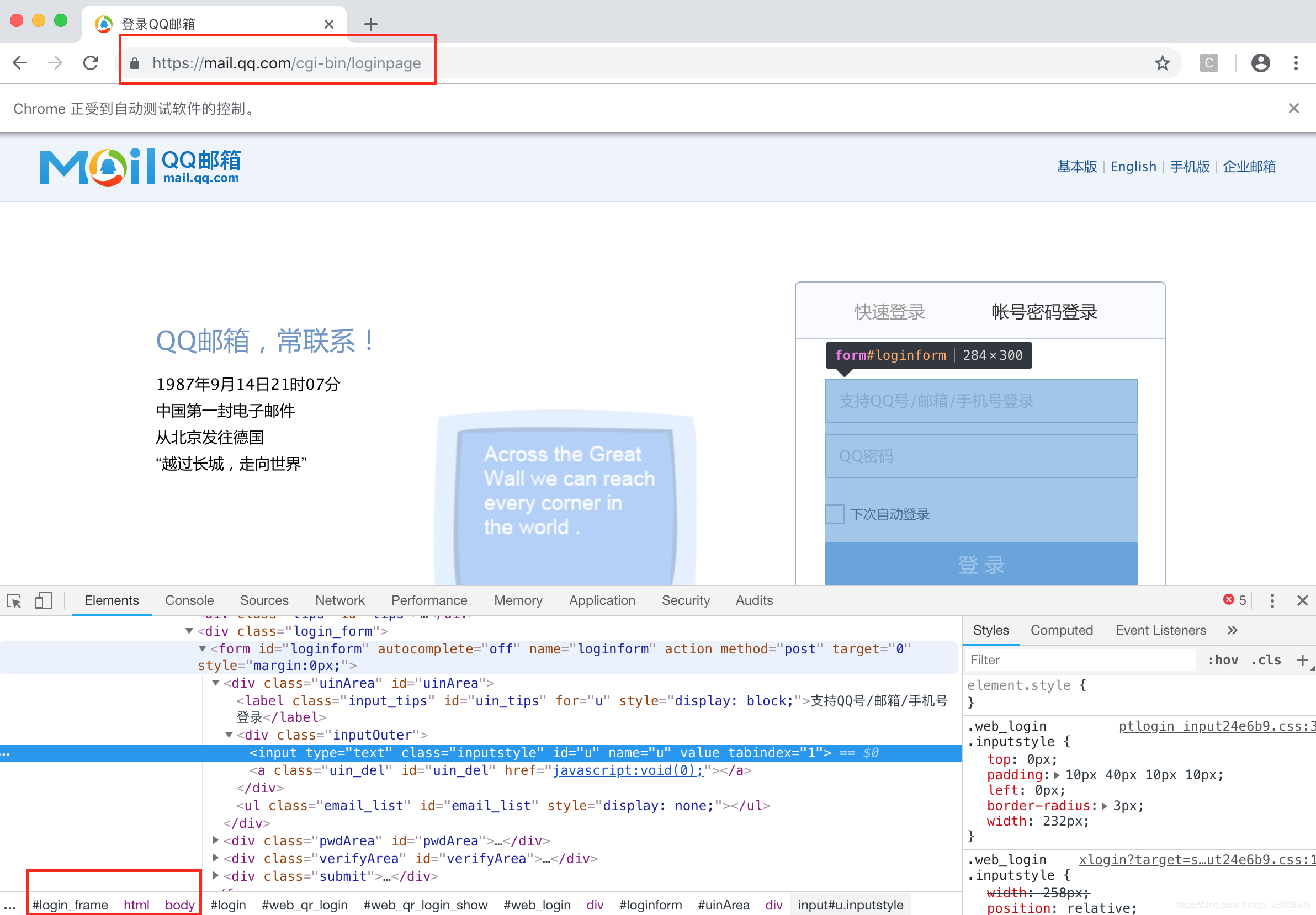
Task: Click the site lock icon in address bar
Action: 135,63
